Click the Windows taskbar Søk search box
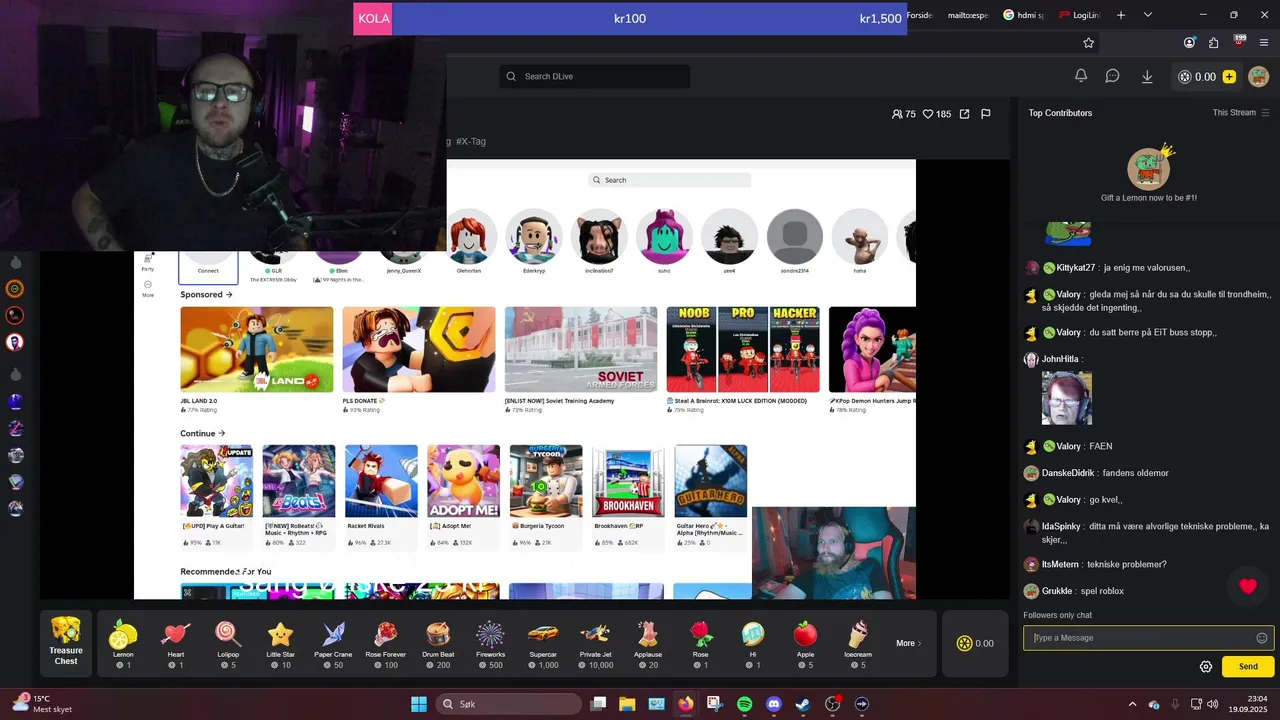 pos(509,704)
